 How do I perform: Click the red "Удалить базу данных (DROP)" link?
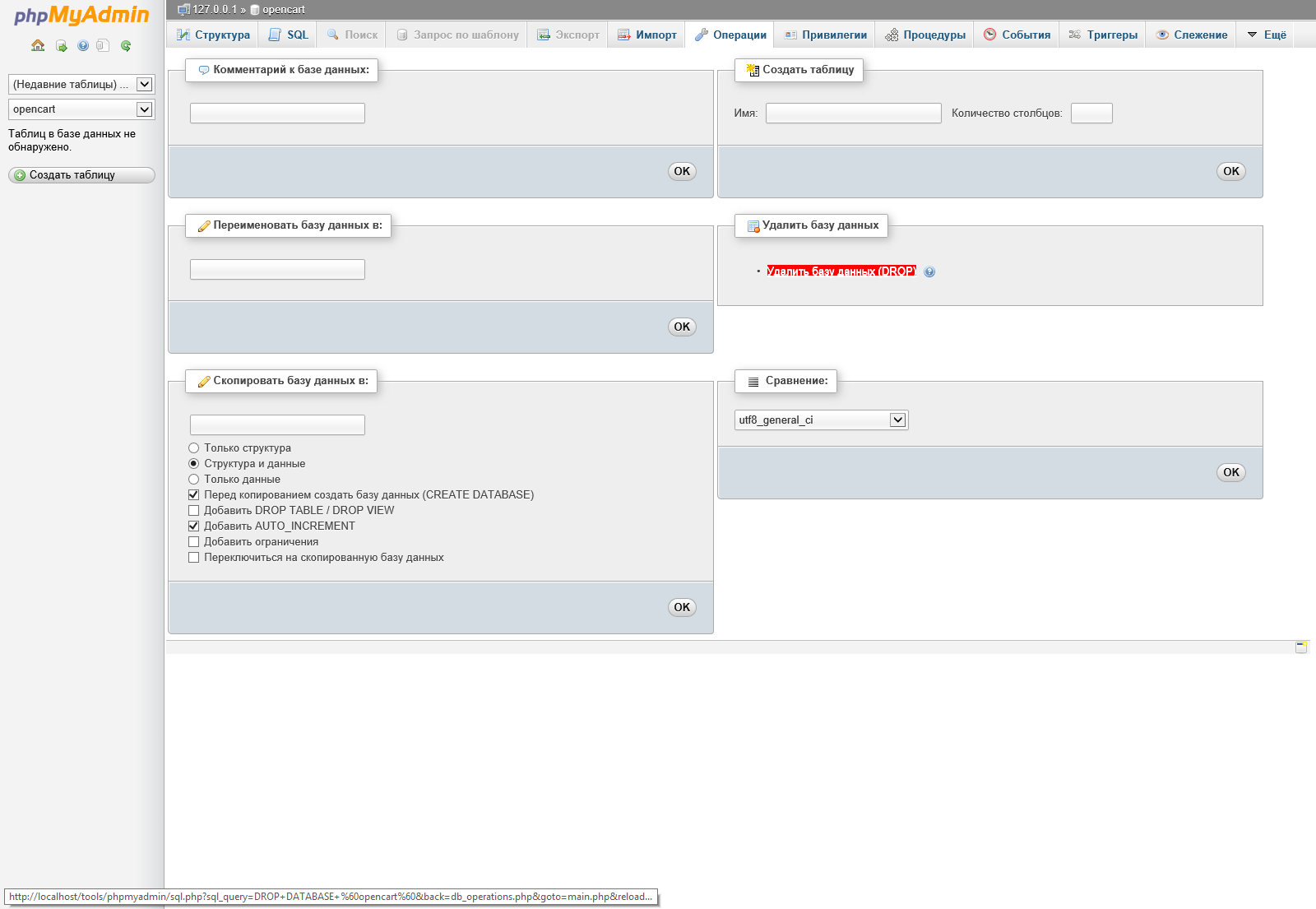point(841,271)
